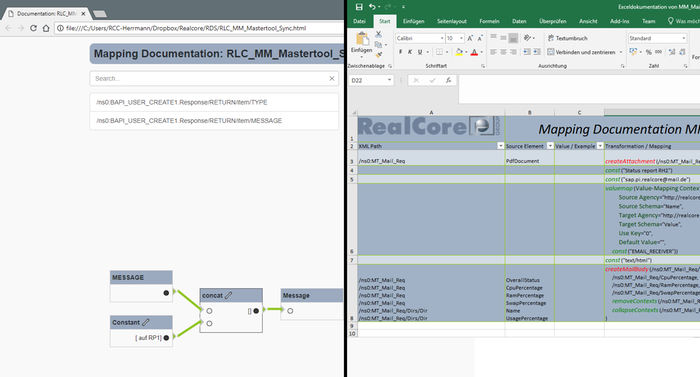The width and height of the screenshot is (700, 377).
Task: Switch to Ansicht ribbon tab
Action: pyautogui.click(x=588, y=21)
